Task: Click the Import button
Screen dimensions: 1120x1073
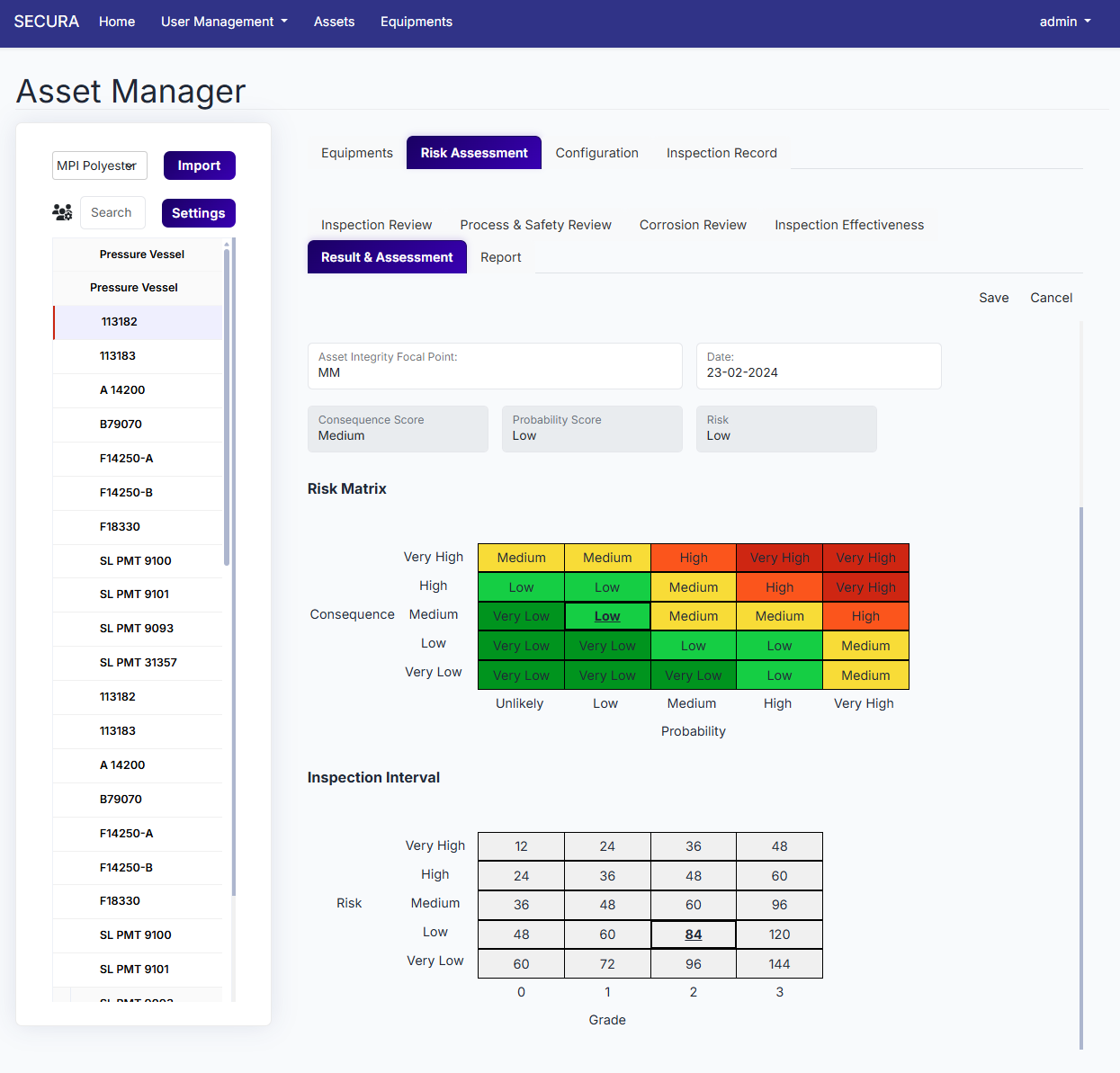Action: [199, 165]
